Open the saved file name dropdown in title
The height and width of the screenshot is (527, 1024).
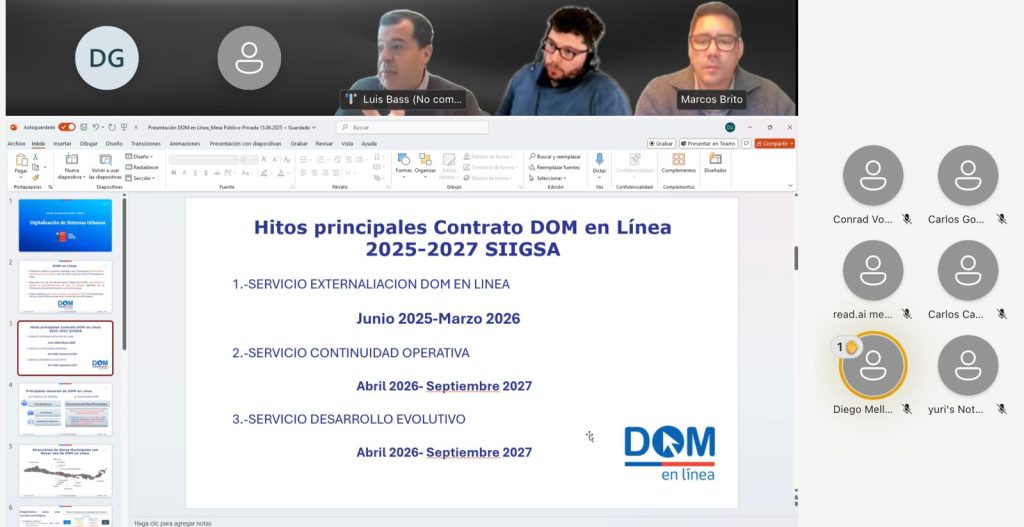coord(313,127)
